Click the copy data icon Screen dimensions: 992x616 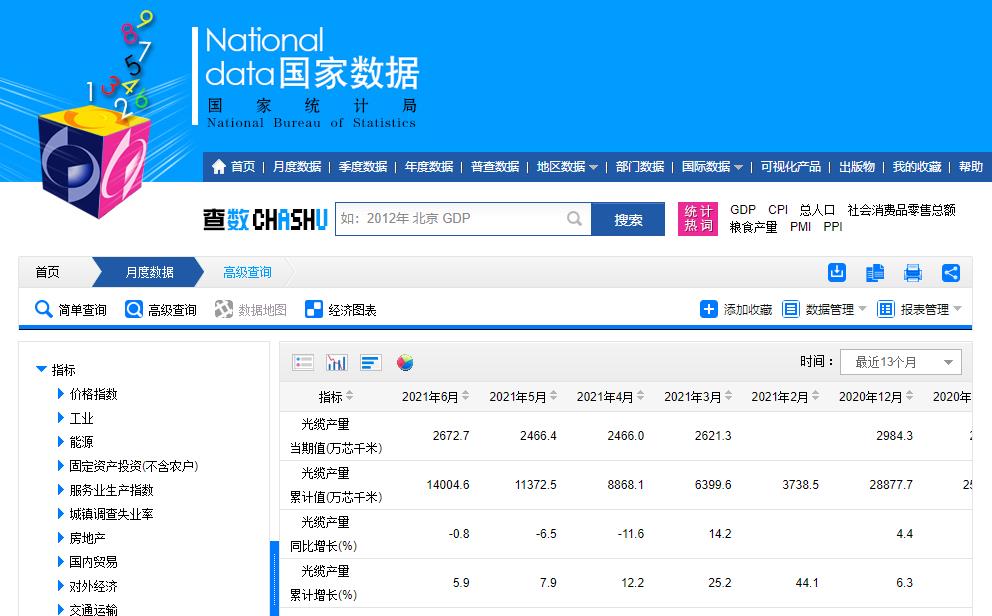[873, 272]
